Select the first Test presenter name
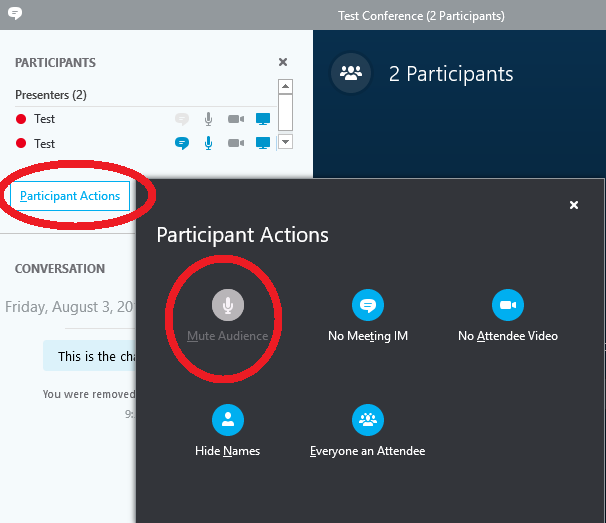Image resolution: width=606 pixels, height=523 pixels. coord(45,119)
